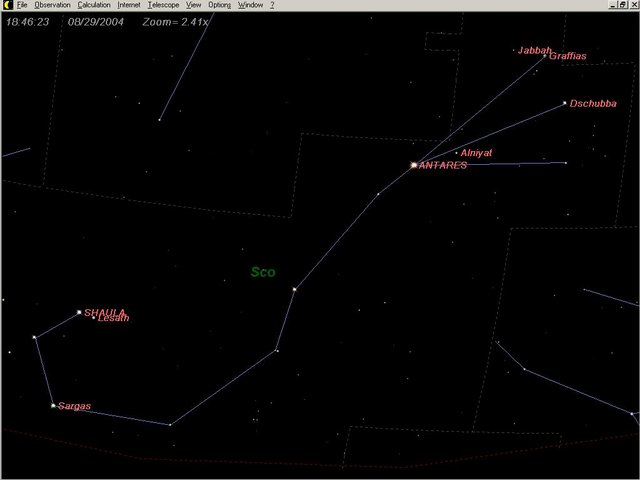This screenshot has width=640, height=480.
Task: Click the Alniyat star label
Action: 477,153
